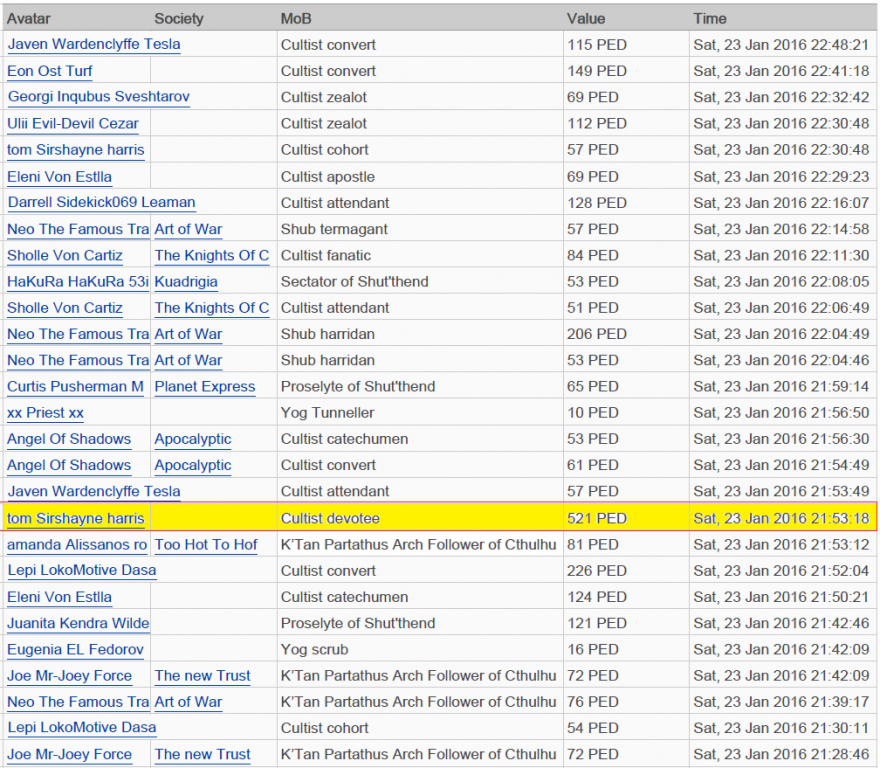Open tom Sirshayne harris in yellow highlighted row
Screen dimensions: 880x768
(x=75, y=518)
